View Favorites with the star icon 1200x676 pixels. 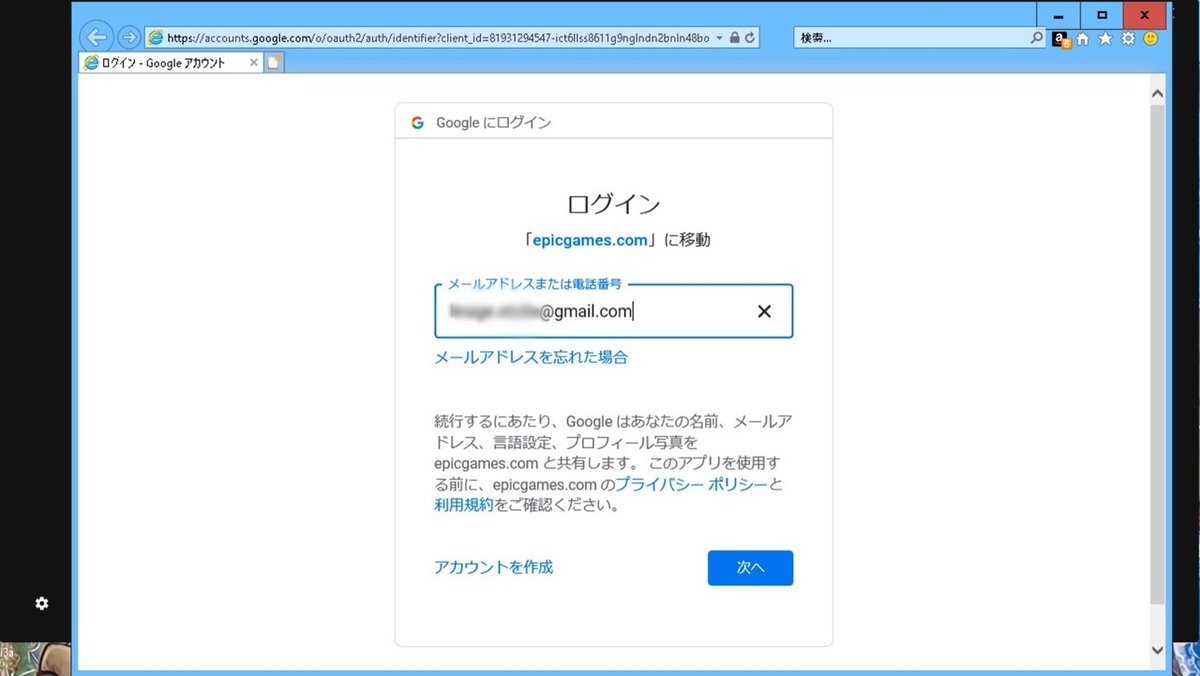1105,38
